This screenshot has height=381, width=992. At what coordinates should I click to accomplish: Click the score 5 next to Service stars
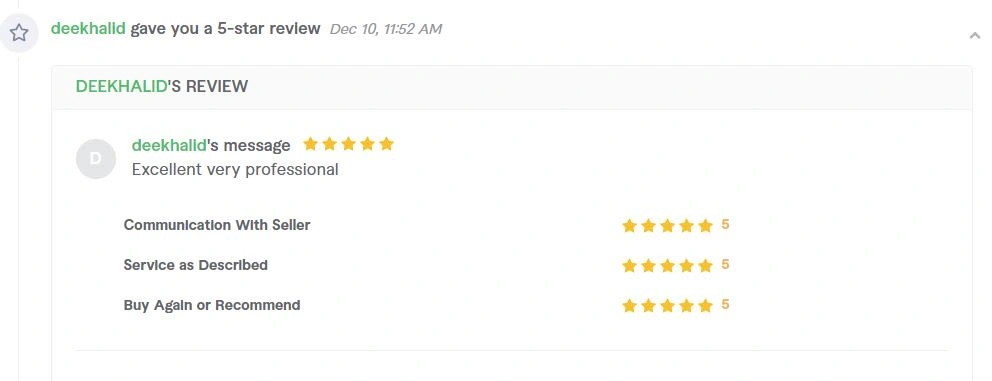[x=725, y=265]
